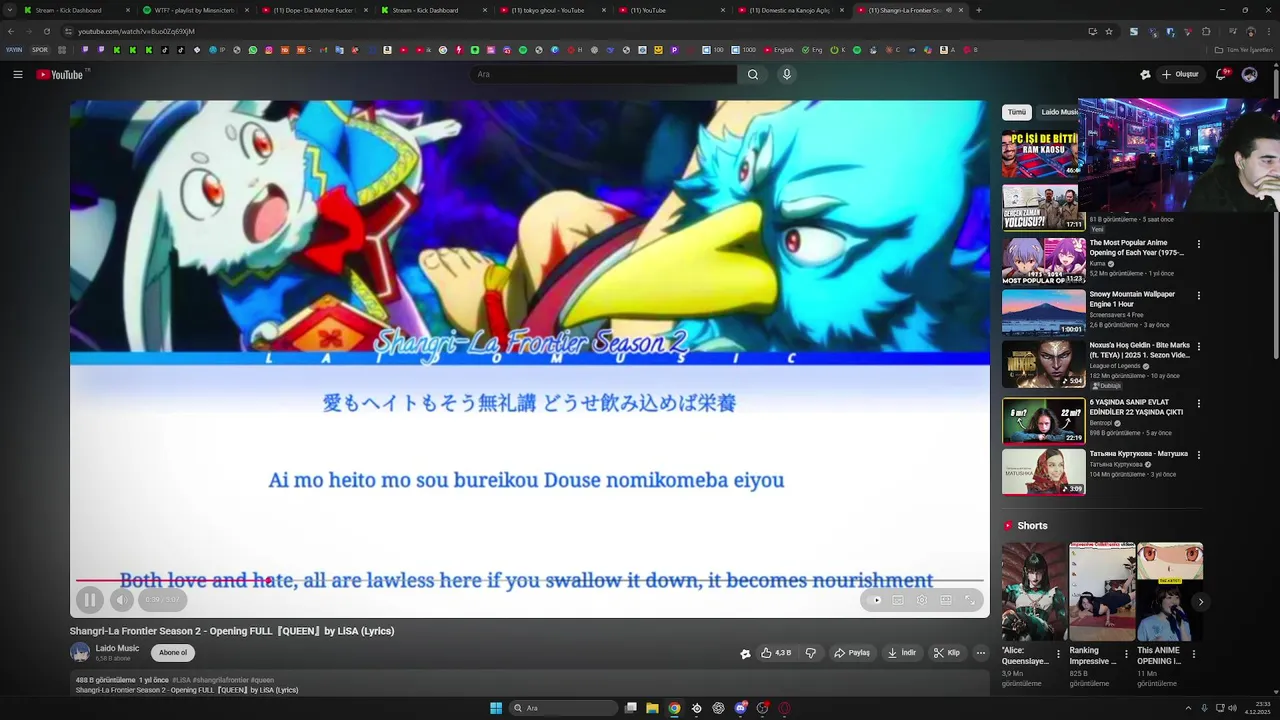Show hidden system tray icons
Viewport: 1280px width, 720px height.
click(x=1188, y=708)
